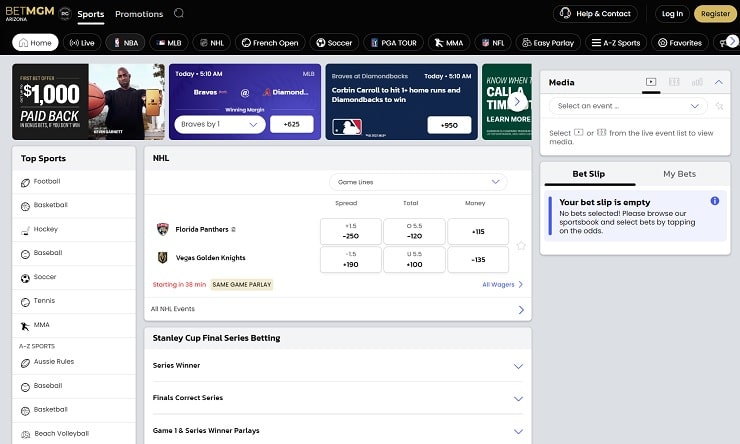Select the +950 Corbin Carroll parlay odds
This screenshot has width=740, height=444.
click(x=449, y=125)
